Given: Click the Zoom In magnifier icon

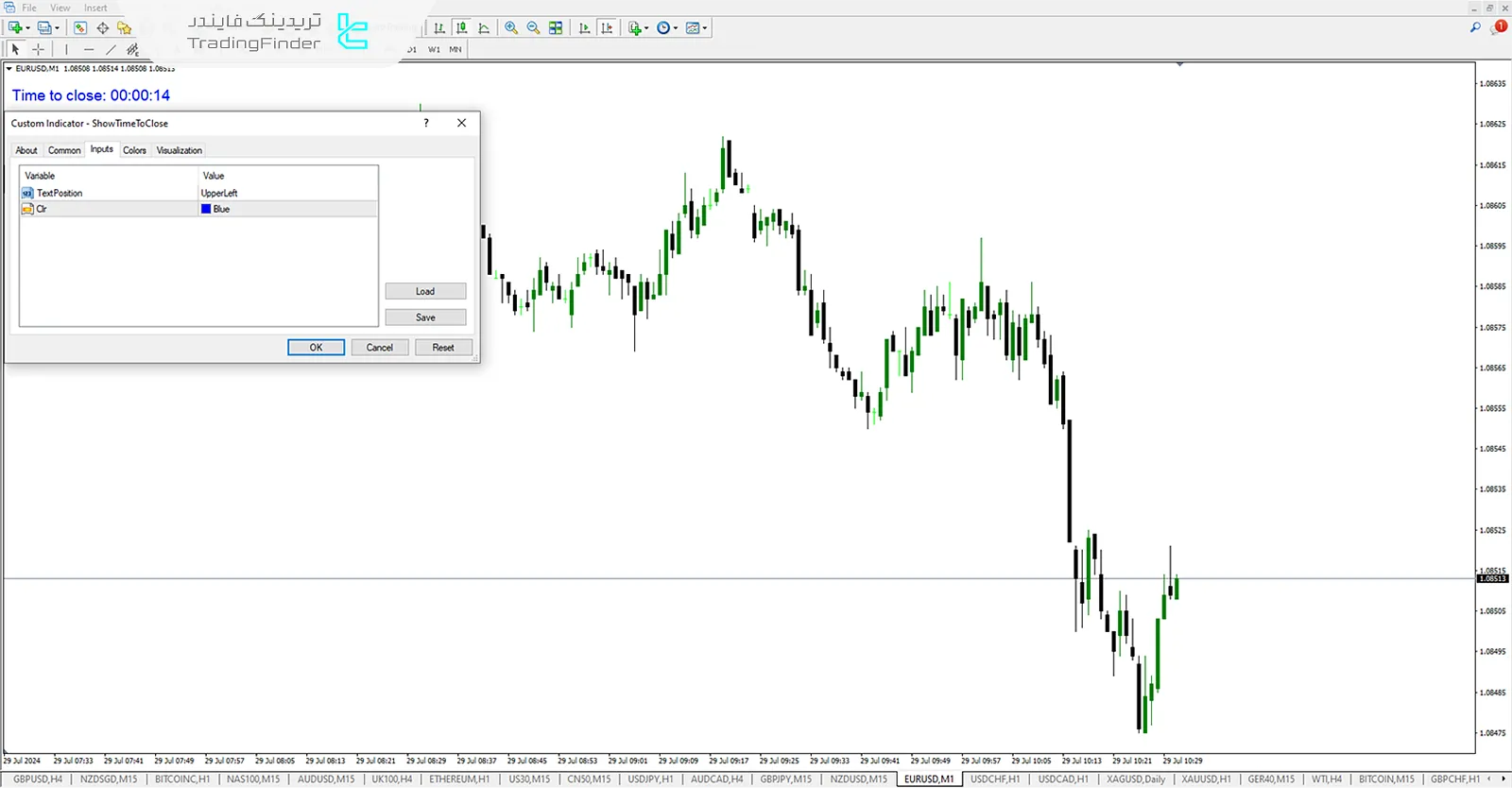Looking at the screenshot, I should point(511,28).
